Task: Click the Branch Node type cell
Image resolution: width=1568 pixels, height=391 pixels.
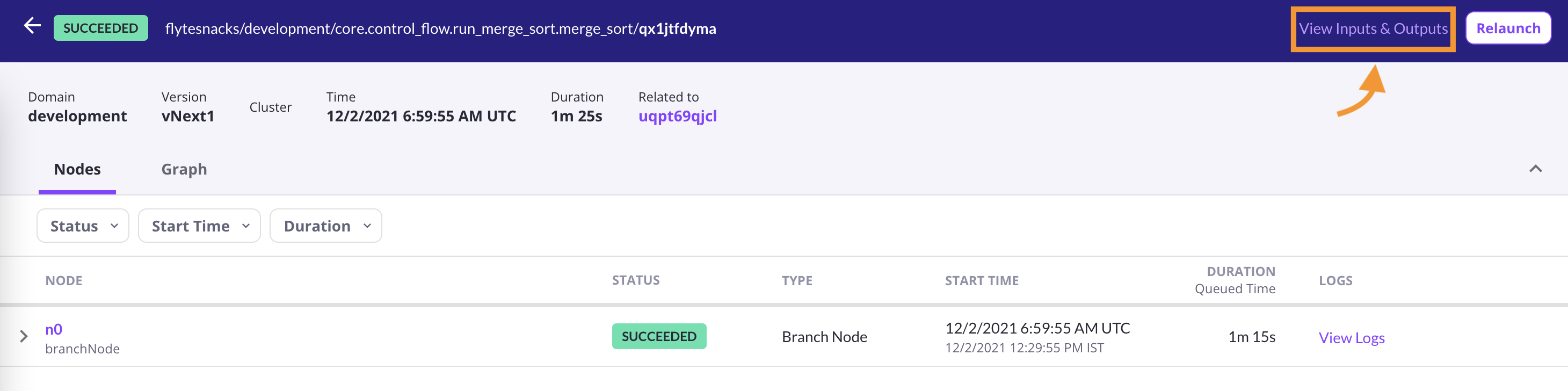Action: (x=824, y=337)
